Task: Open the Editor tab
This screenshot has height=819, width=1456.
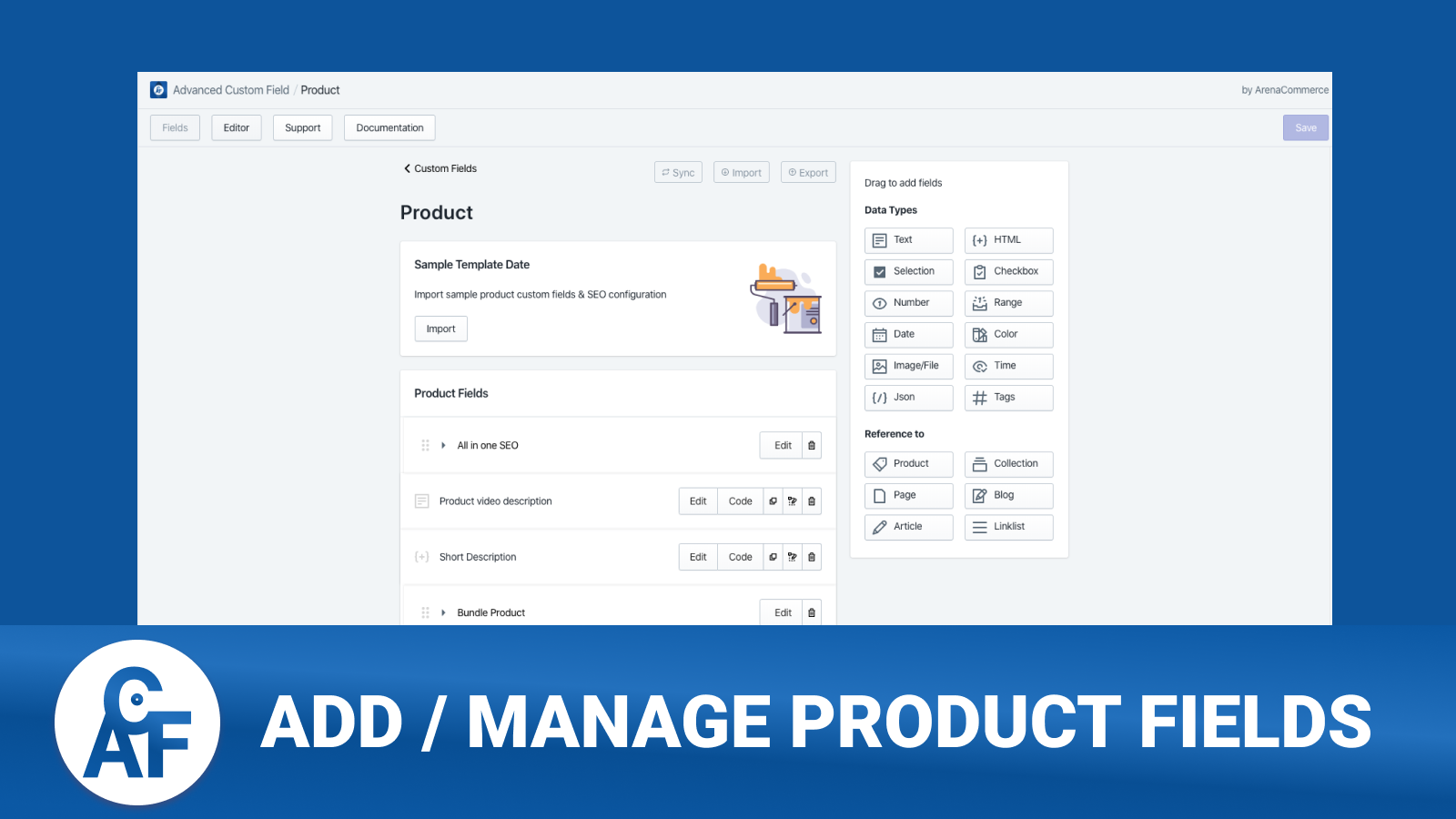Action: (237, 128)
